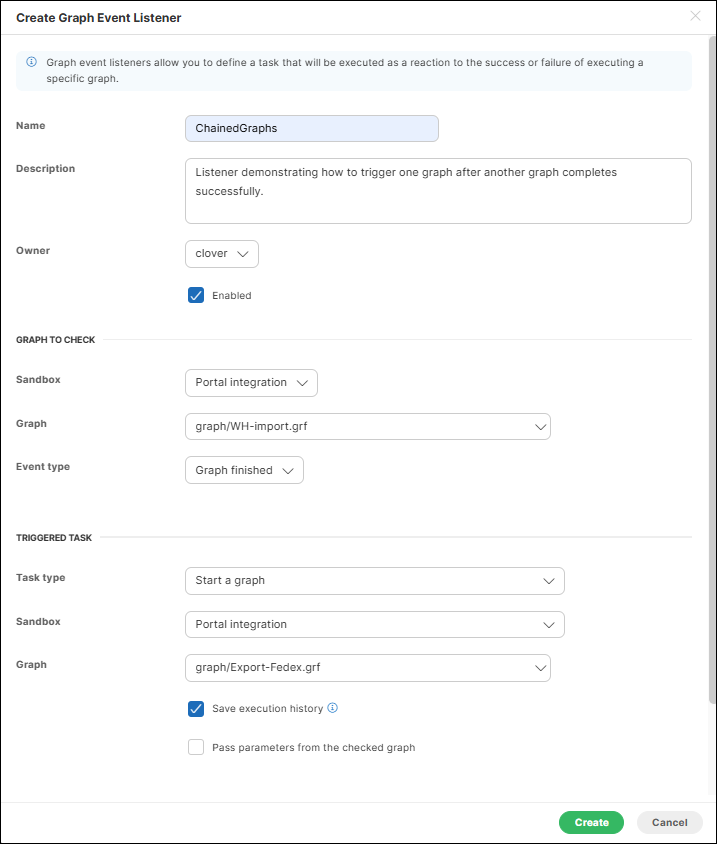This screenshot has height=844, width=717.
Task: Click the Name field containing ChainedGraphs
Action: (311, 129)
